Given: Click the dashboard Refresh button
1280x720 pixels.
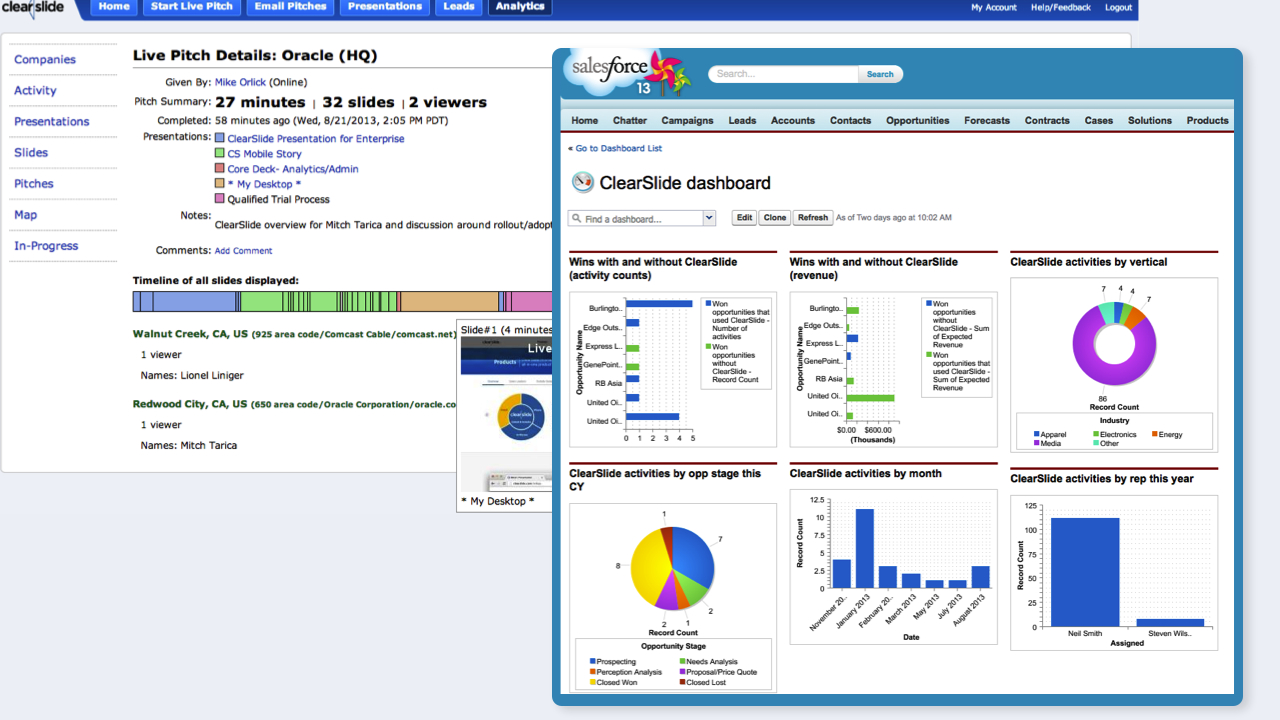Looking at the screenshot, I should [813, 217].
